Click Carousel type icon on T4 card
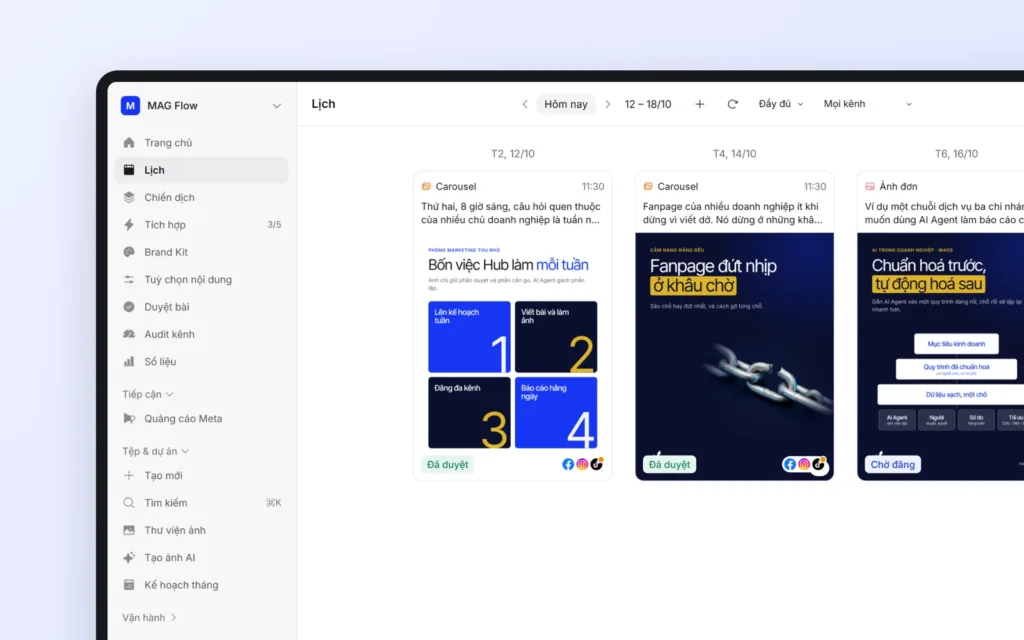 (x=648, y=186)
